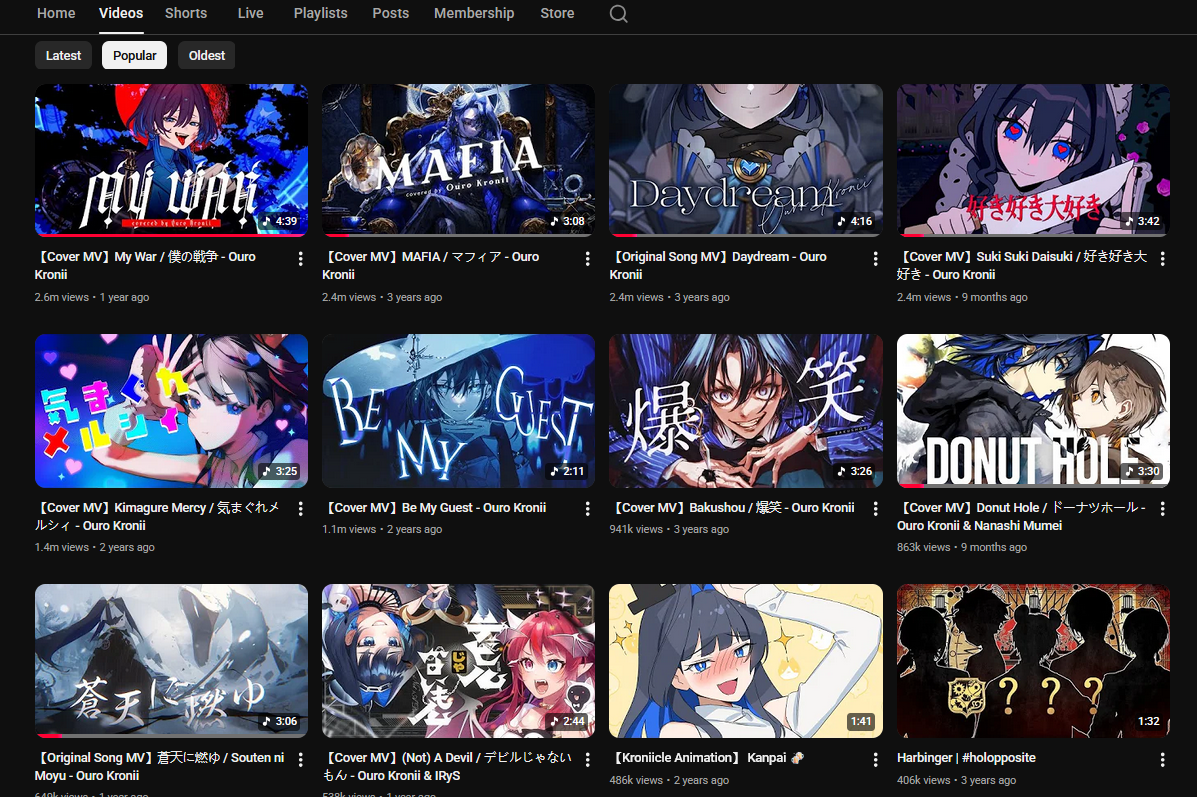Click '863k views • 9 months ago' text
This screenshot has height=797, width=1197.
962,547
